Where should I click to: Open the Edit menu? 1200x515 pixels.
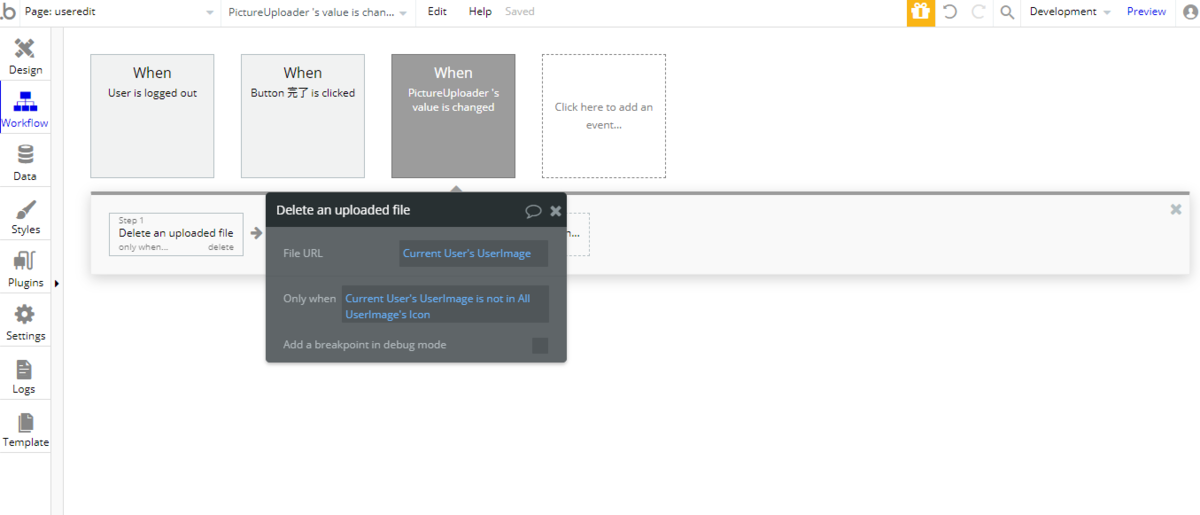point(437,12)
